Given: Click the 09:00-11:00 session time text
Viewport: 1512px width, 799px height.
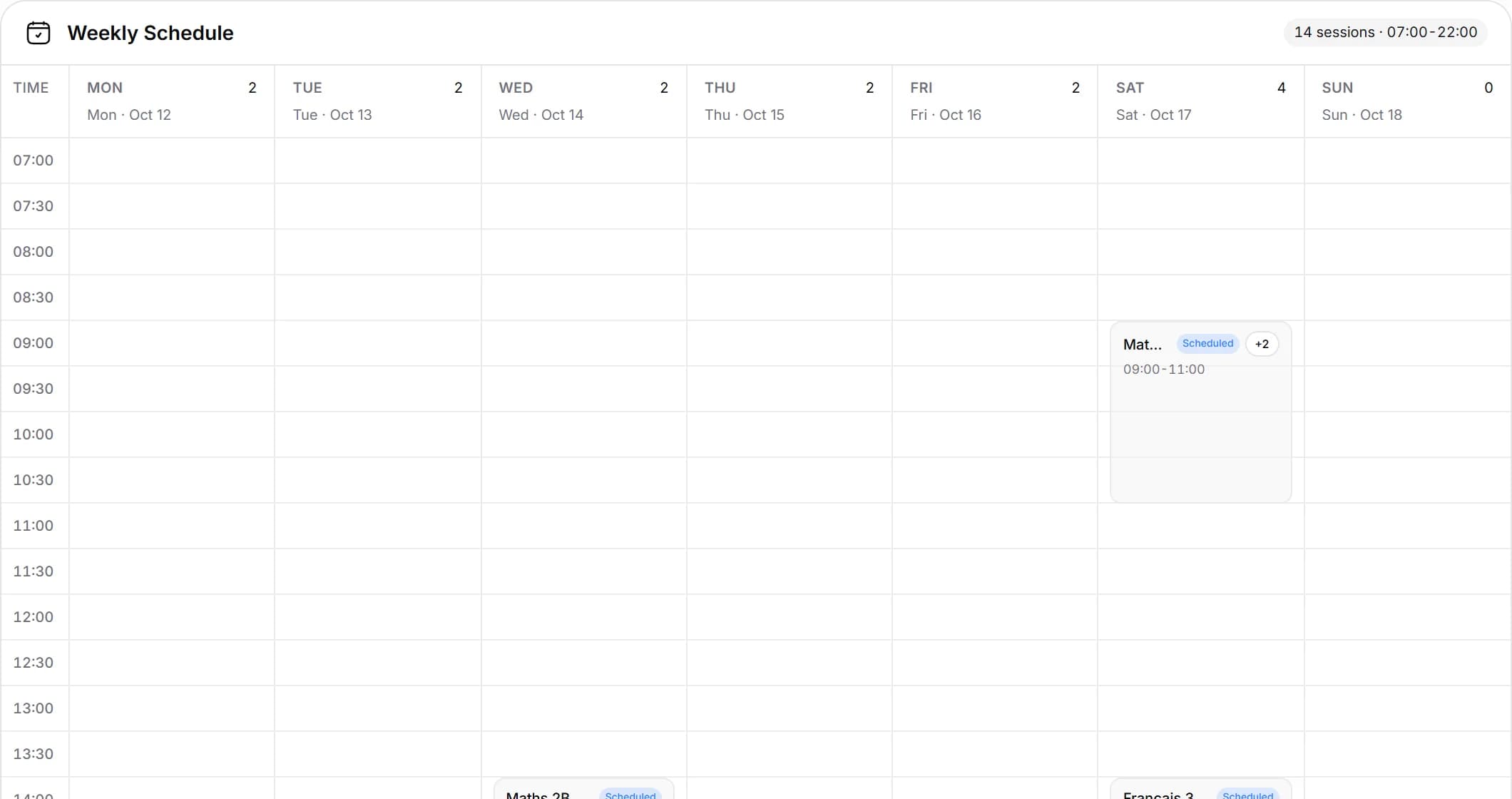Looking at the screenshot, I should [1163, 370].
